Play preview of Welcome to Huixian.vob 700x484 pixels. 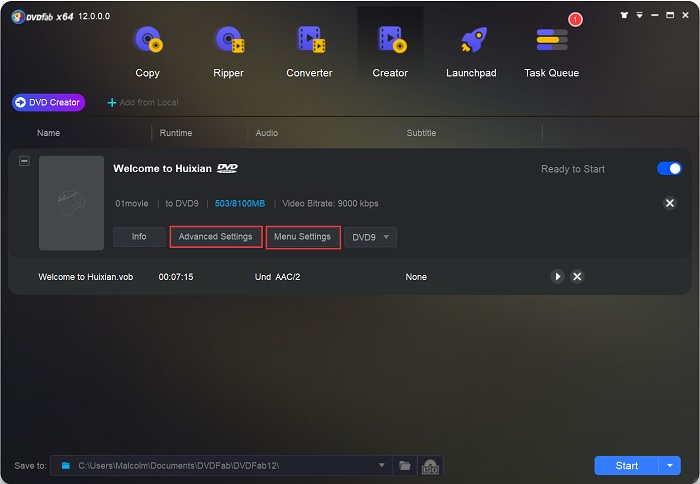coord(557,277)
